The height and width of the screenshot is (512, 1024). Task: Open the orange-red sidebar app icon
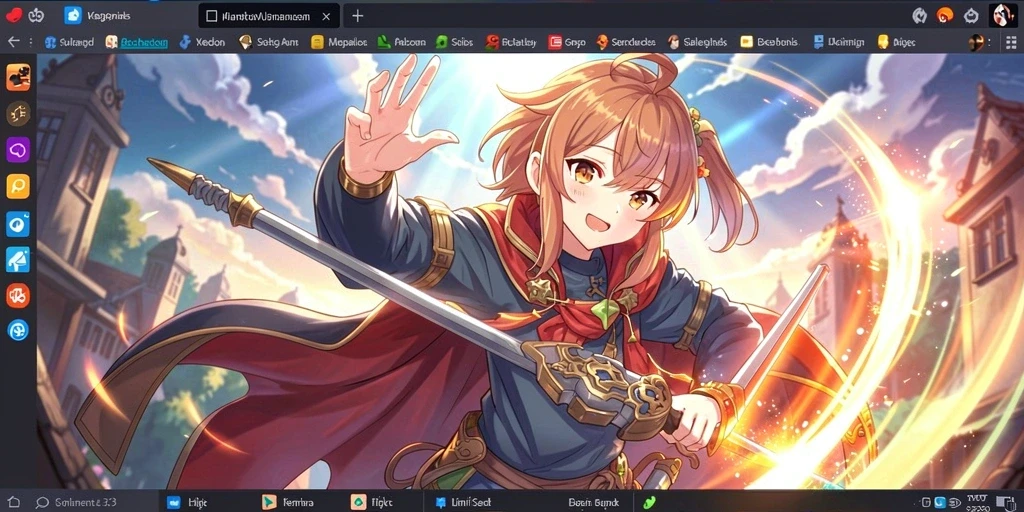(x=18, y=295)
